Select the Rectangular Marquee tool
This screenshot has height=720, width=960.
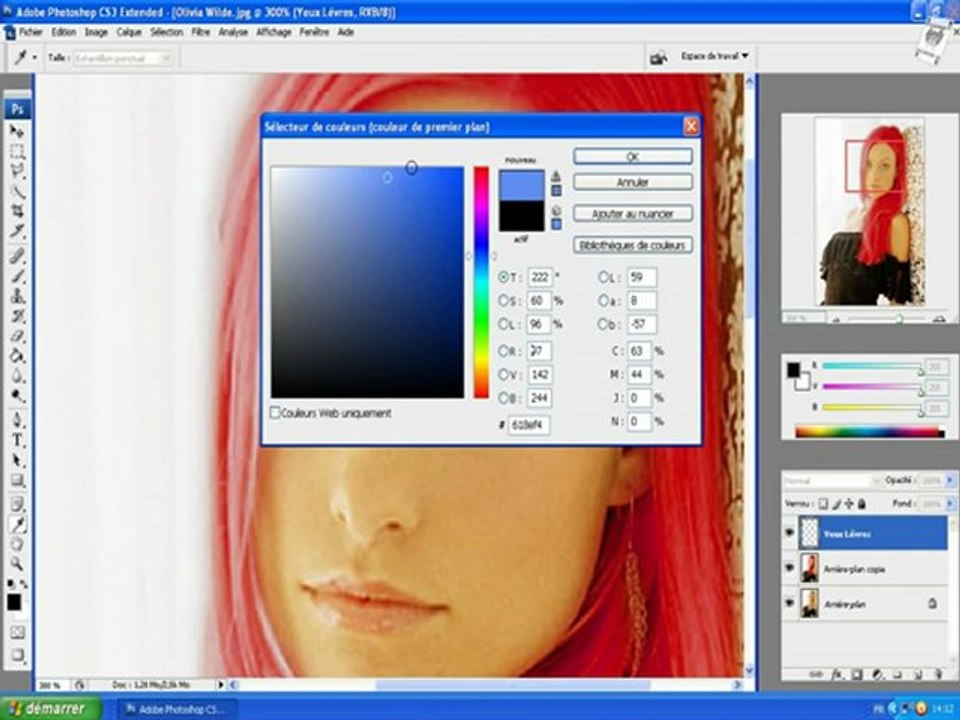17,151
